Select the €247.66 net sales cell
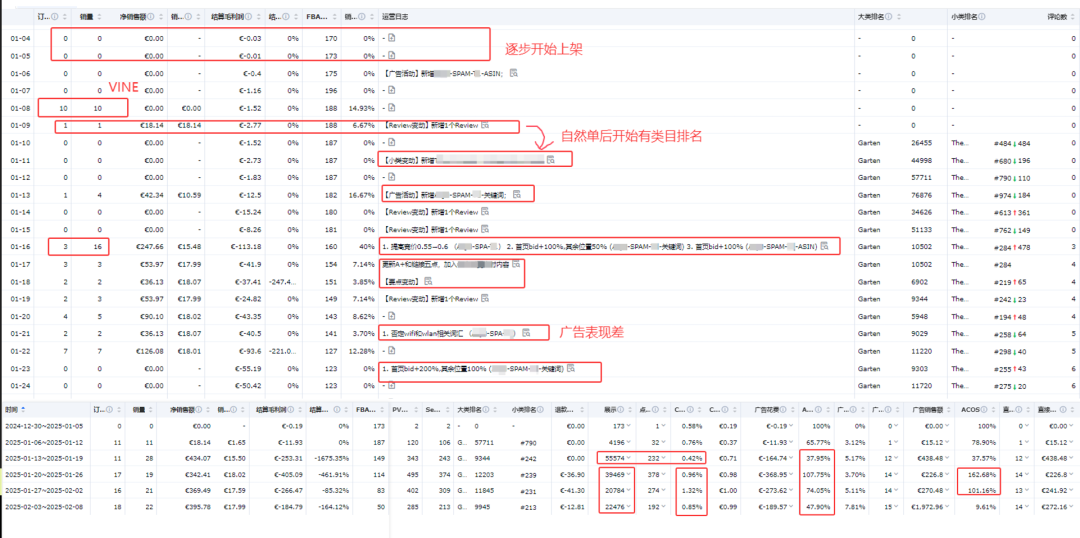Image resolution: width=1080 pixels, height=538 pixels. point(149,246)
